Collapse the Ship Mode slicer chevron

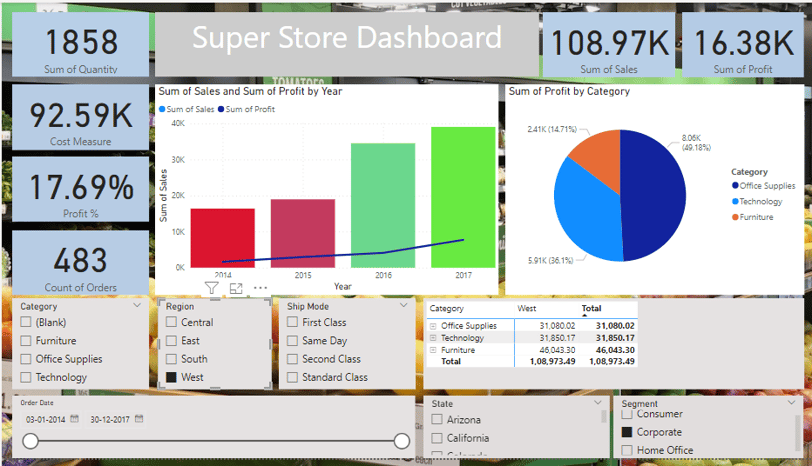(x=404, y=305)
